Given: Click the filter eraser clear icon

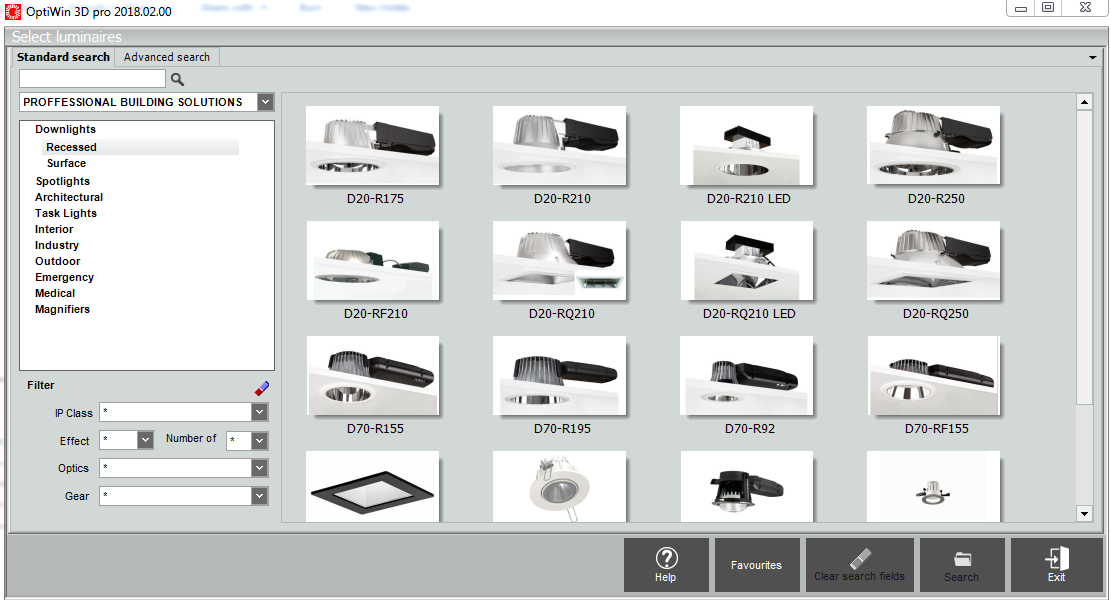Looking at the screenshot, I should pyautogui.click(x=261, y=388).
